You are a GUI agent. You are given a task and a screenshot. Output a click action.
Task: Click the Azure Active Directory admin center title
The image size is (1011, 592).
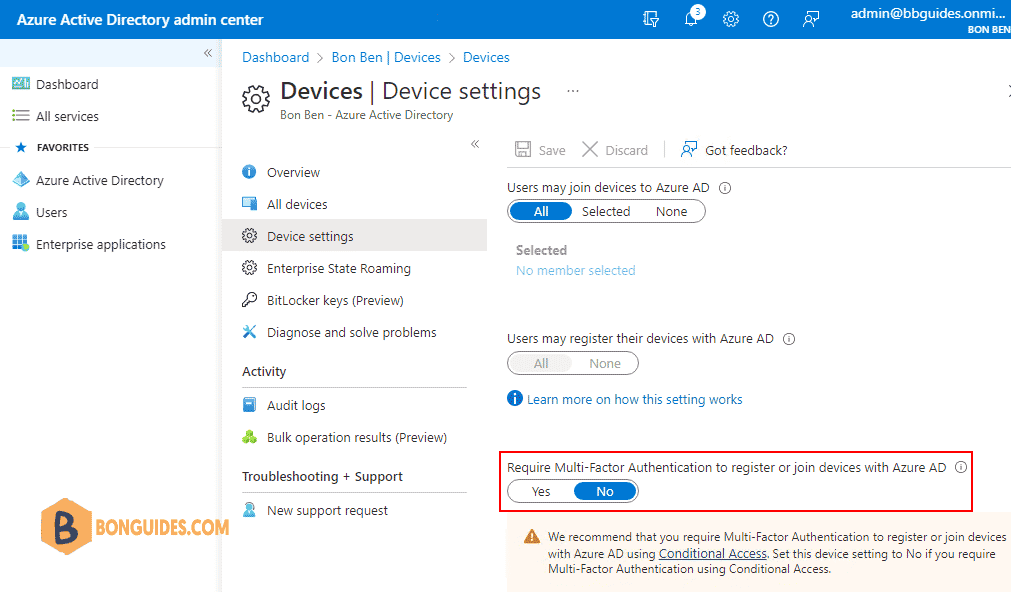(140, 20)
